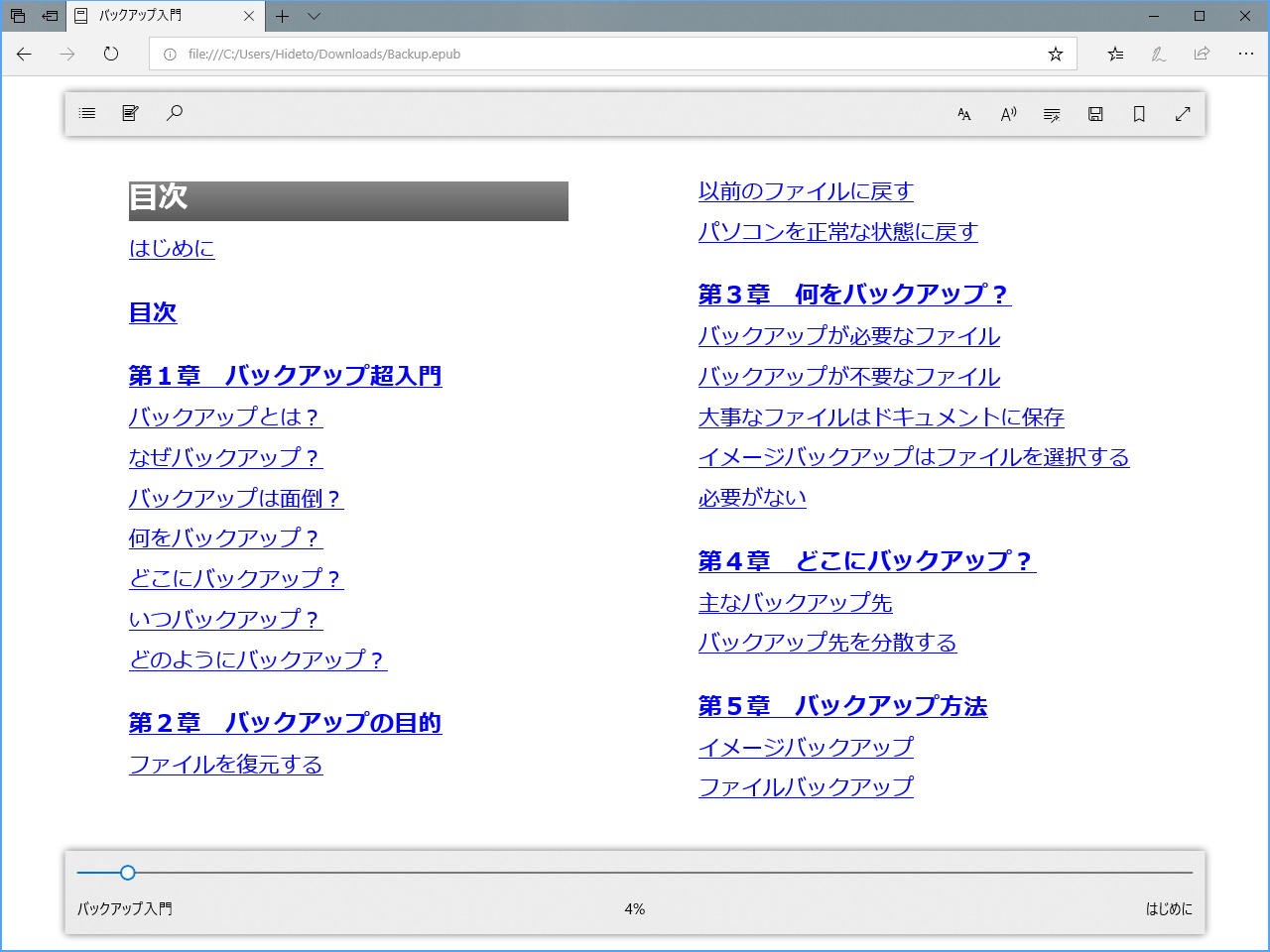Viewport: 1270px width, 952px height.
Task: Save the ebook for offline reading
Action: (1095, 114)
